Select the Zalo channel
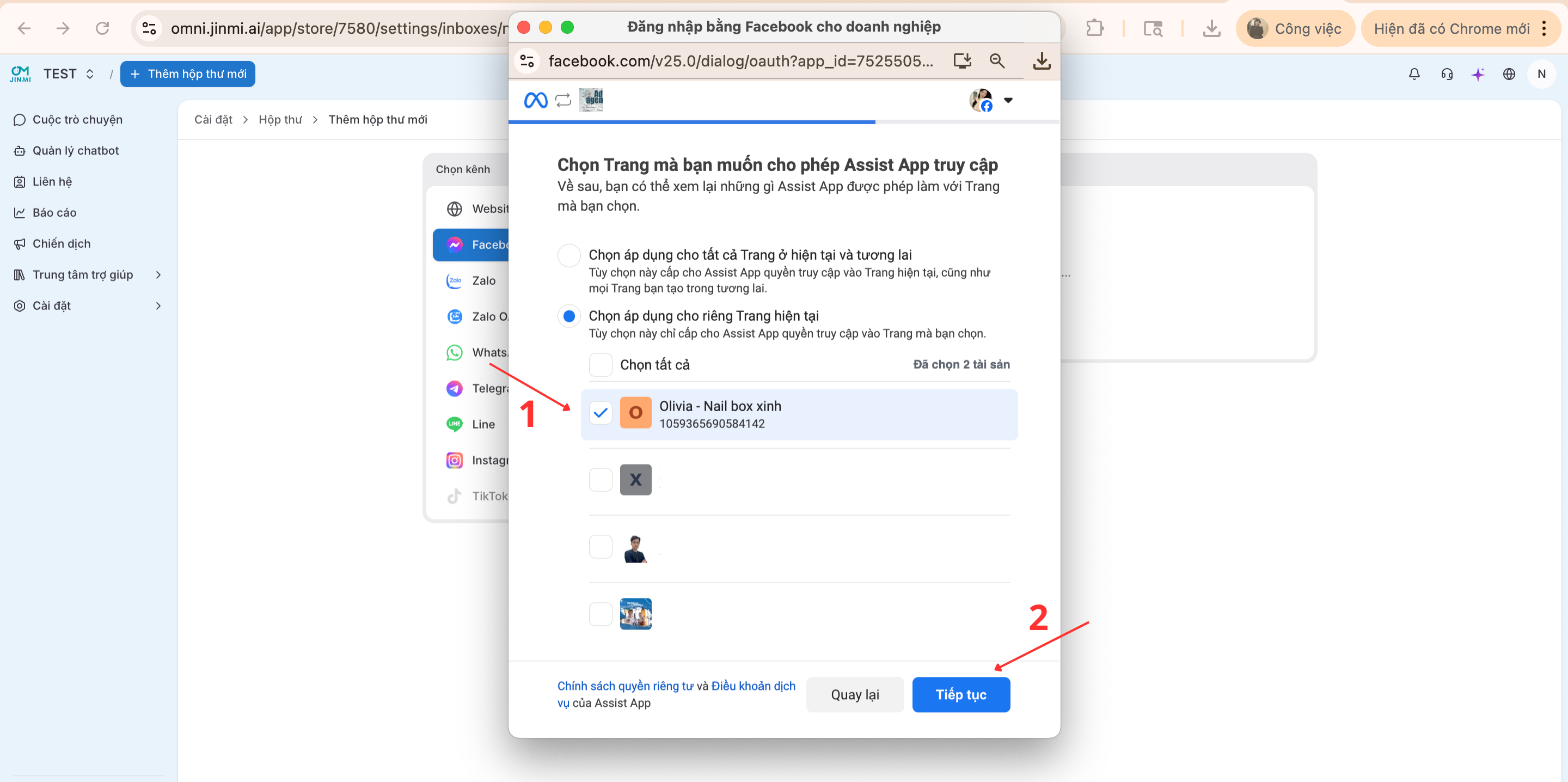This screenshot has width=1568, height=782. pyautogui.click(x=470, y=281)
